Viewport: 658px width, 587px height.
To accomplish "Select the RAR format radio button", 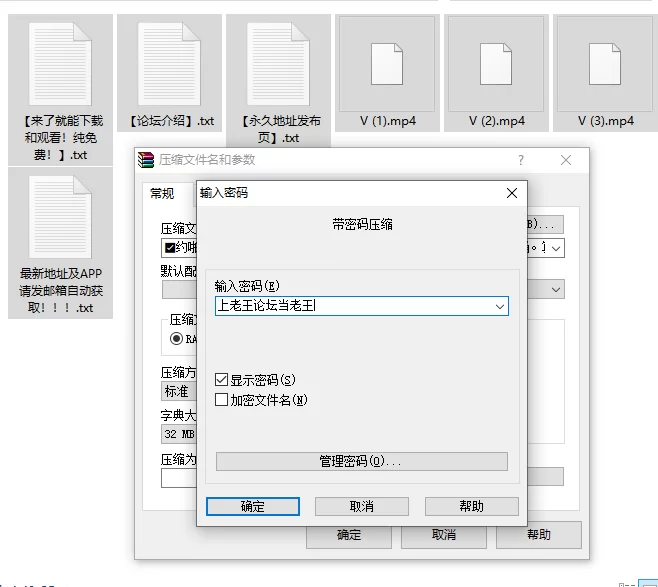I will pyautogui.click(x=176, y=338).
